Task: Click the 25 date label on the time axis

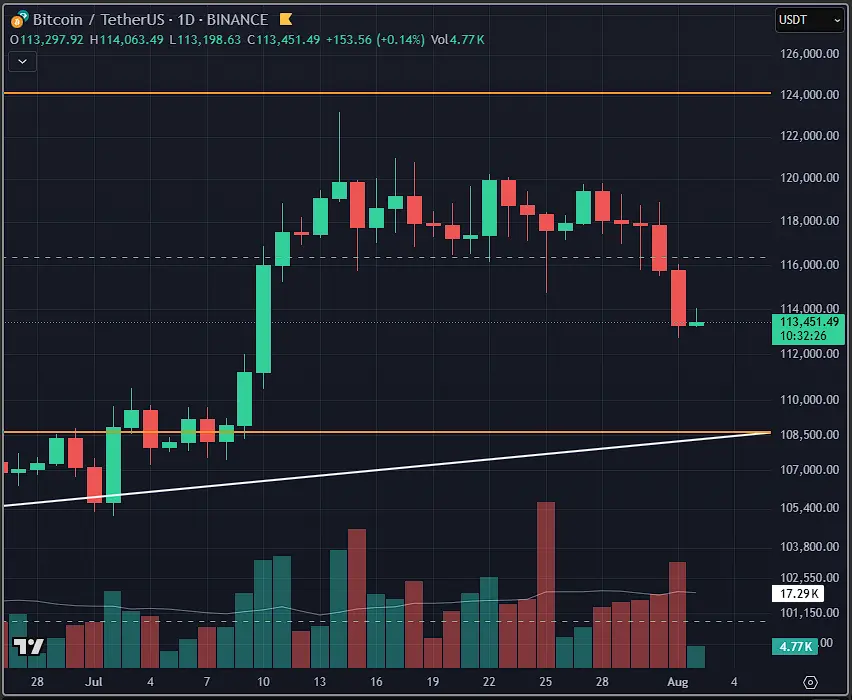Action: (546, 682)
